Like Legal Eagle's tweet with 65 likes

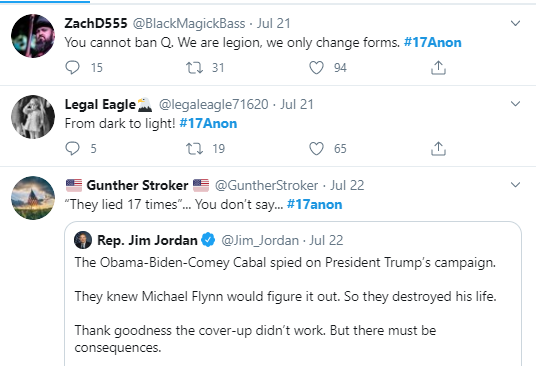[x=316, y=148]
